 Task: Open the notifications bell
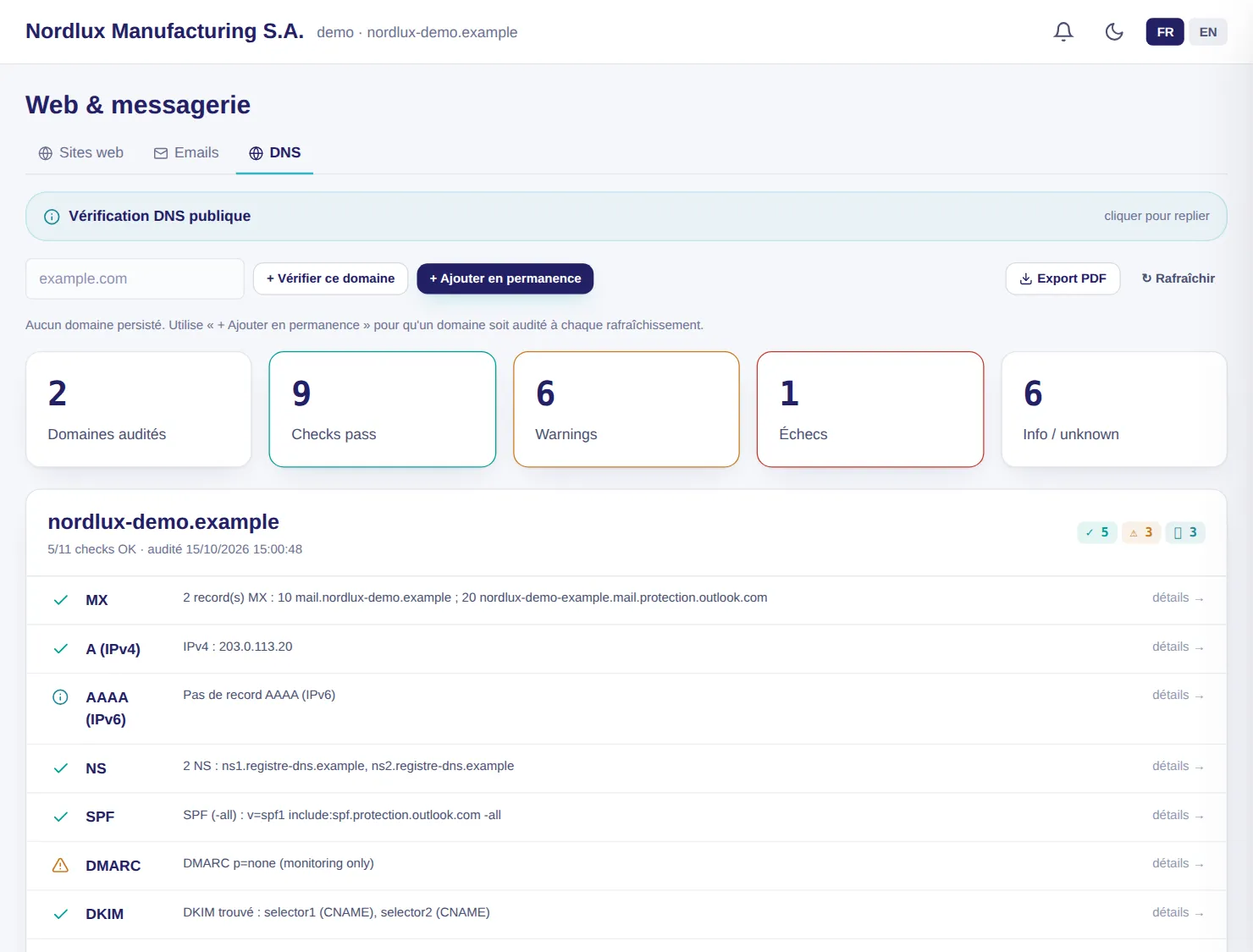pos(1063,32)
